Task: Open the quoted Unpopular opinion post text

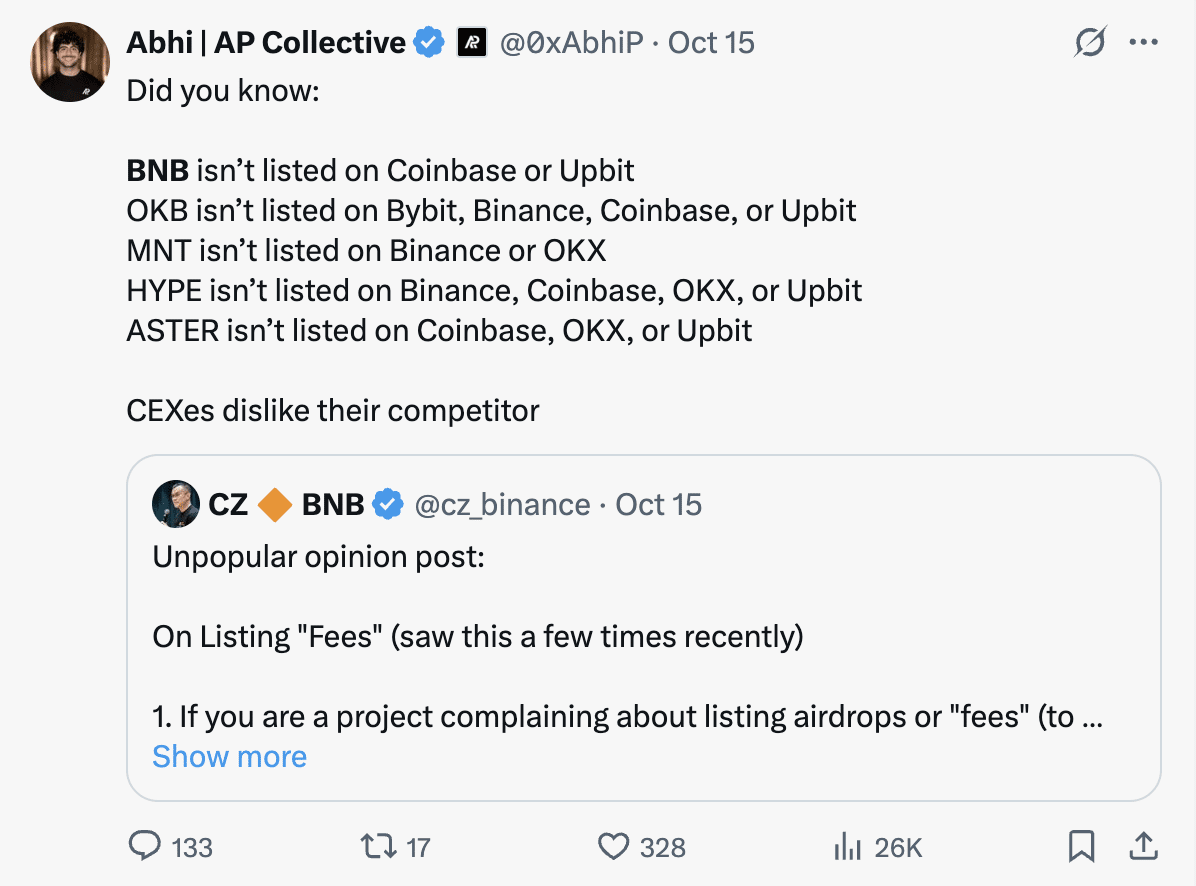Action: click(x=318, y=556)
